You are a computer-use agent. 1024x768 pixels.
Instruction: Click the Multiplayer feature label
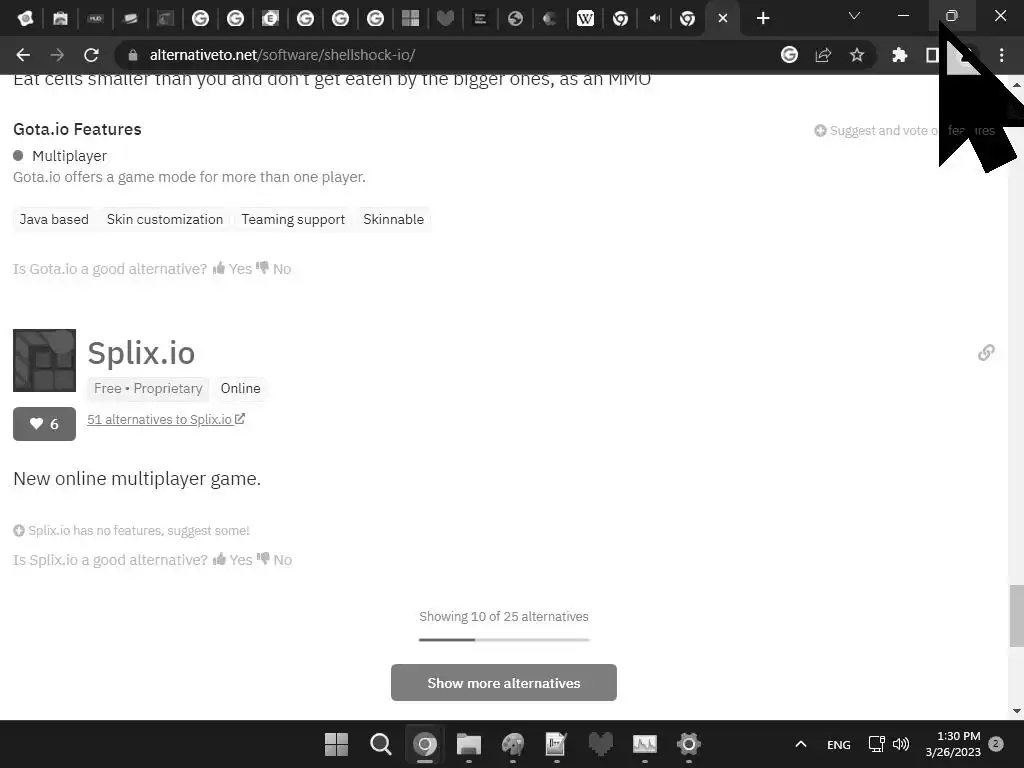pos(69,155)
